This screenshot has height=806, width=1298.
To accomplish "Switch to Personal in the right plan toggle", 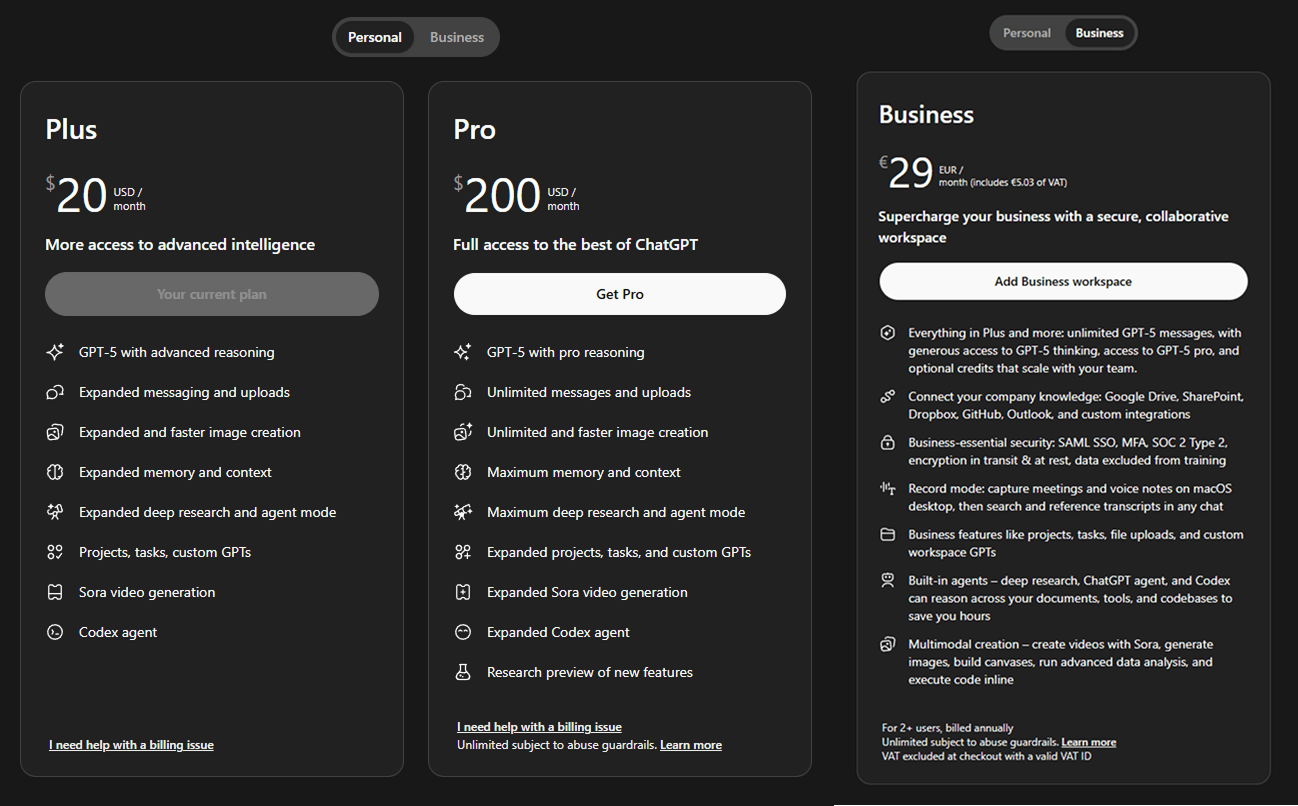I will click(1027, 33).
